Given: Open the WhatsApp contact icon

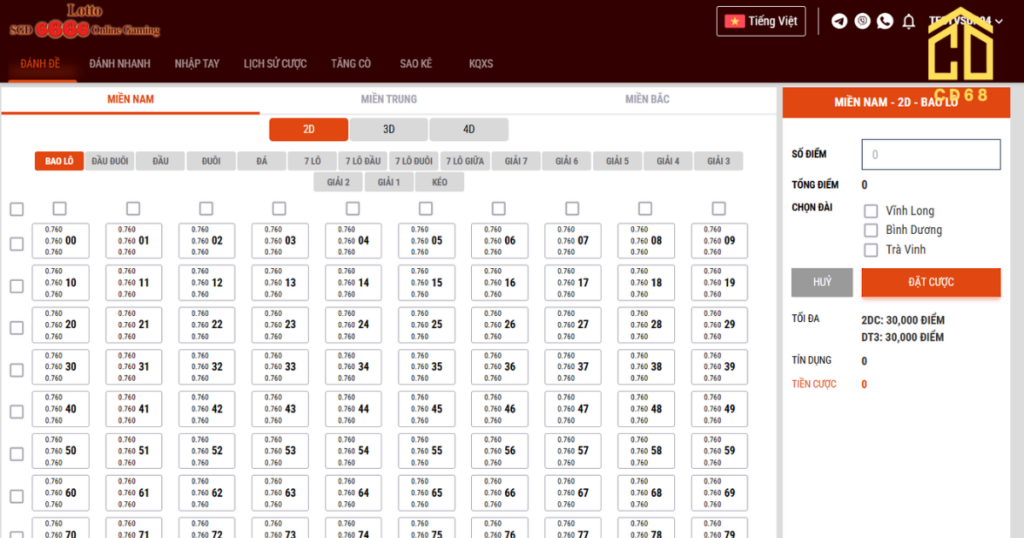Looking at the screenshot, I should [885, 21].
